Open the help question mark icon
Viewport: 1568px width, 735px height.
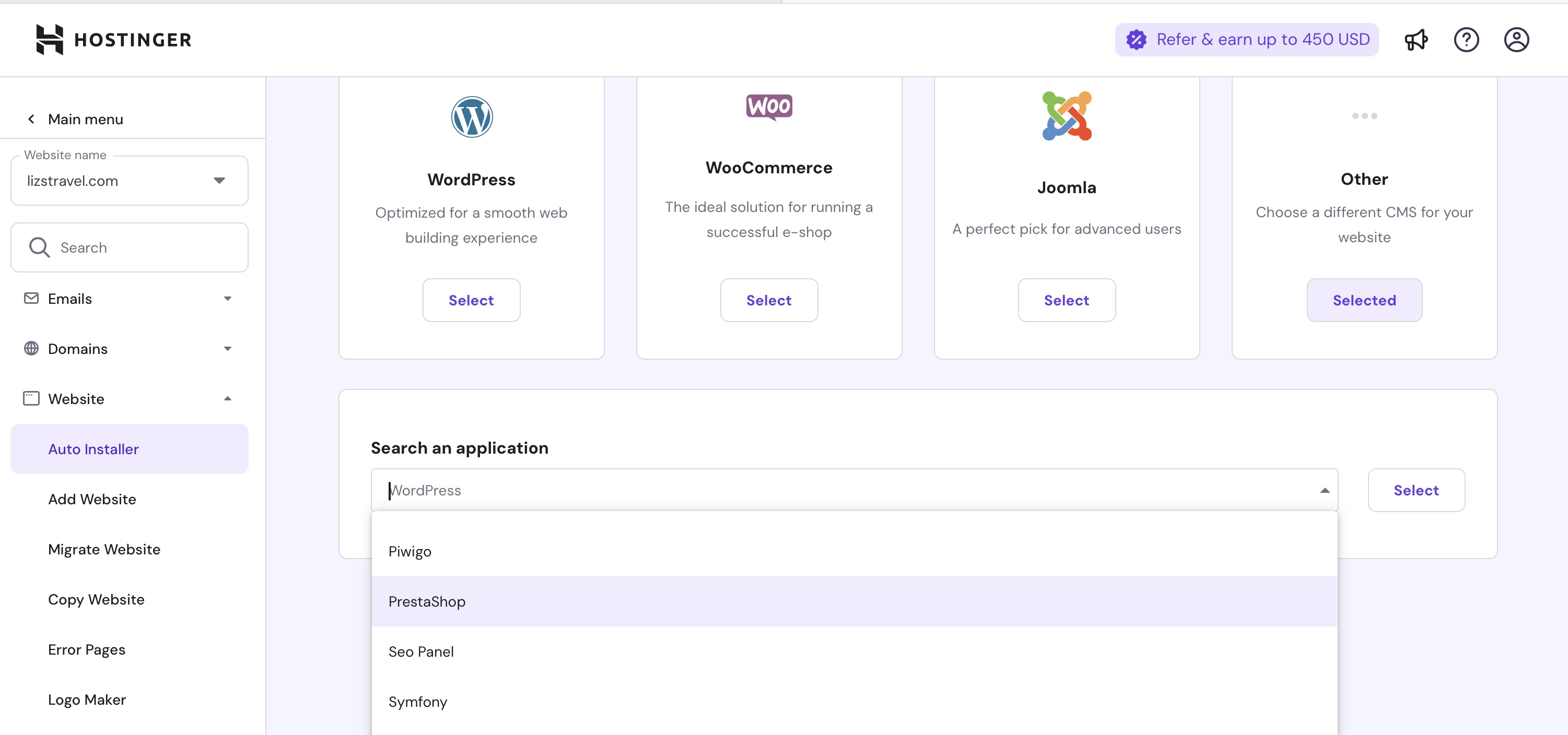tap(1466, 40)
